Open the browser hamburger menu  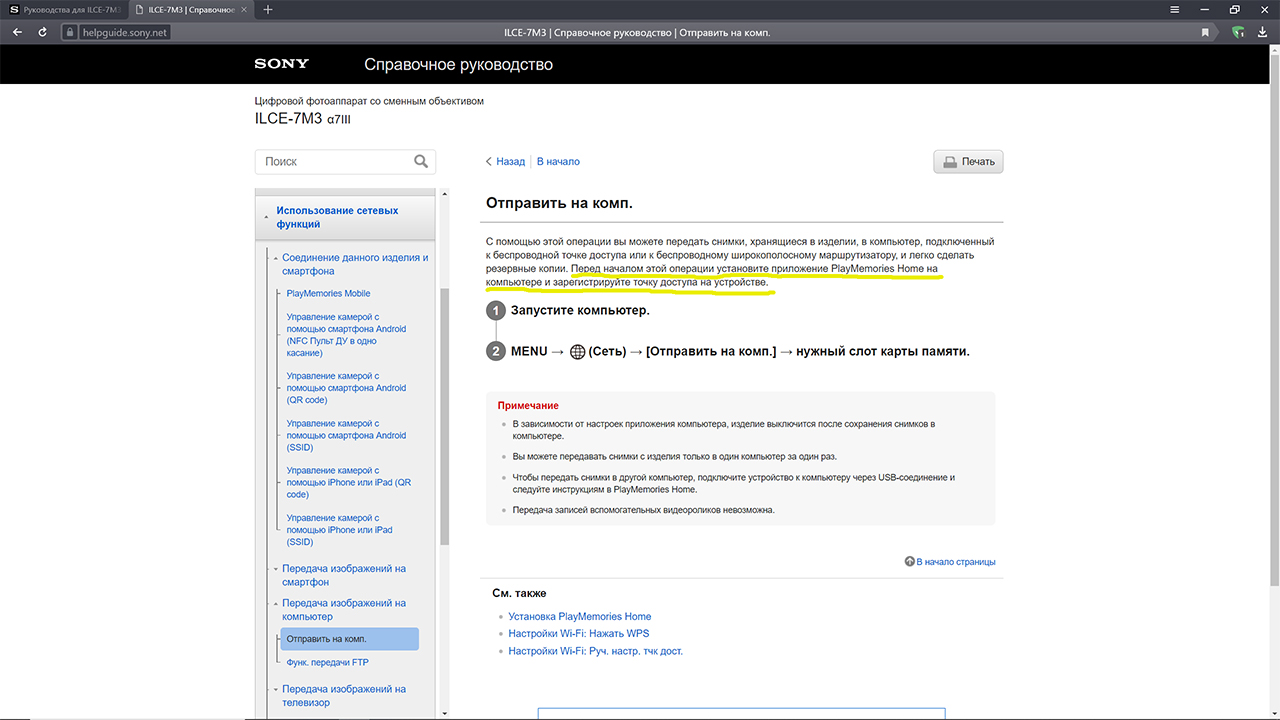pyautogui.click(x=1174, y=9)
